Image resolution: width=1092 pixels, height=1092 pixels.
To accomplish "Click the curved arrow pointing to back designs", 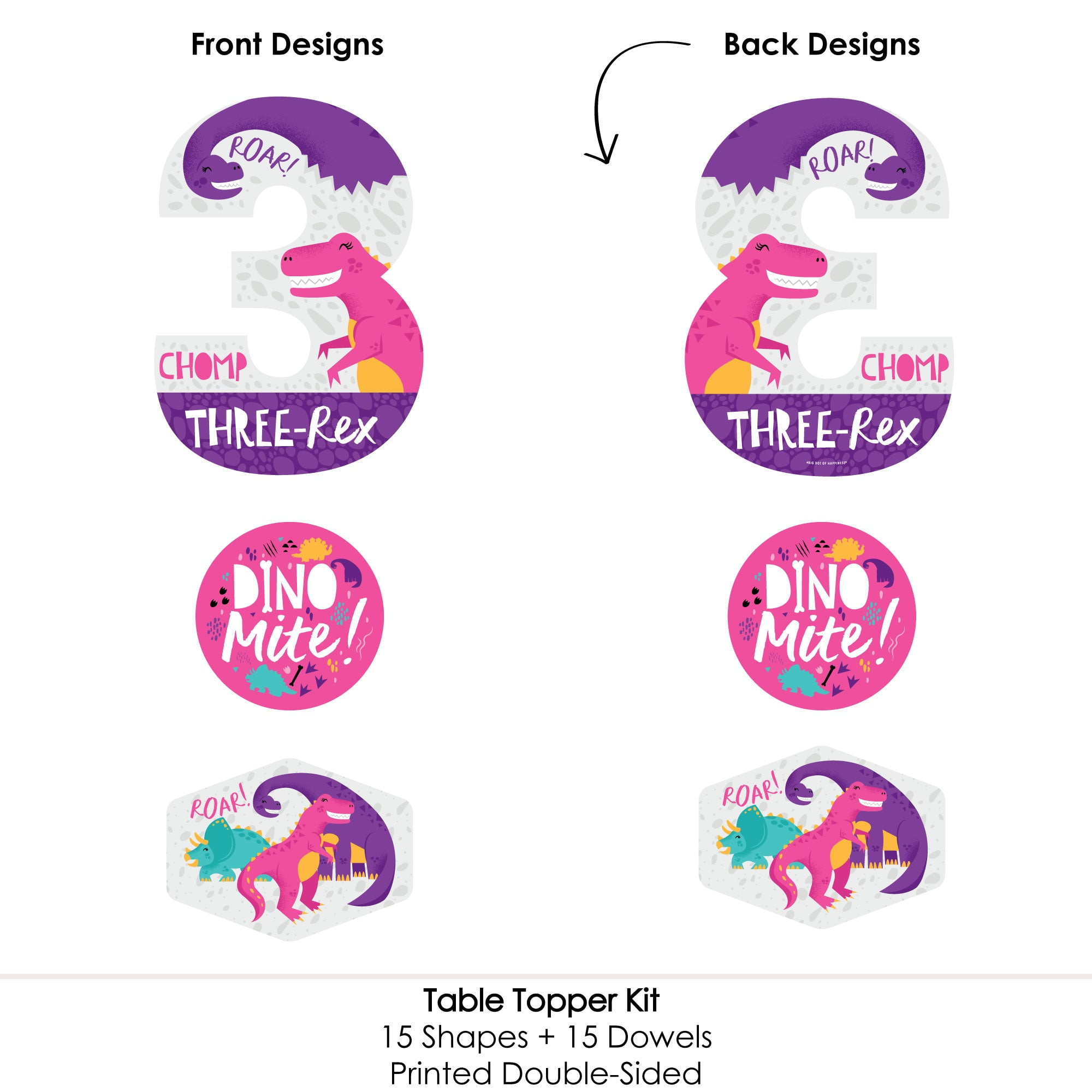I will (636, 102).
